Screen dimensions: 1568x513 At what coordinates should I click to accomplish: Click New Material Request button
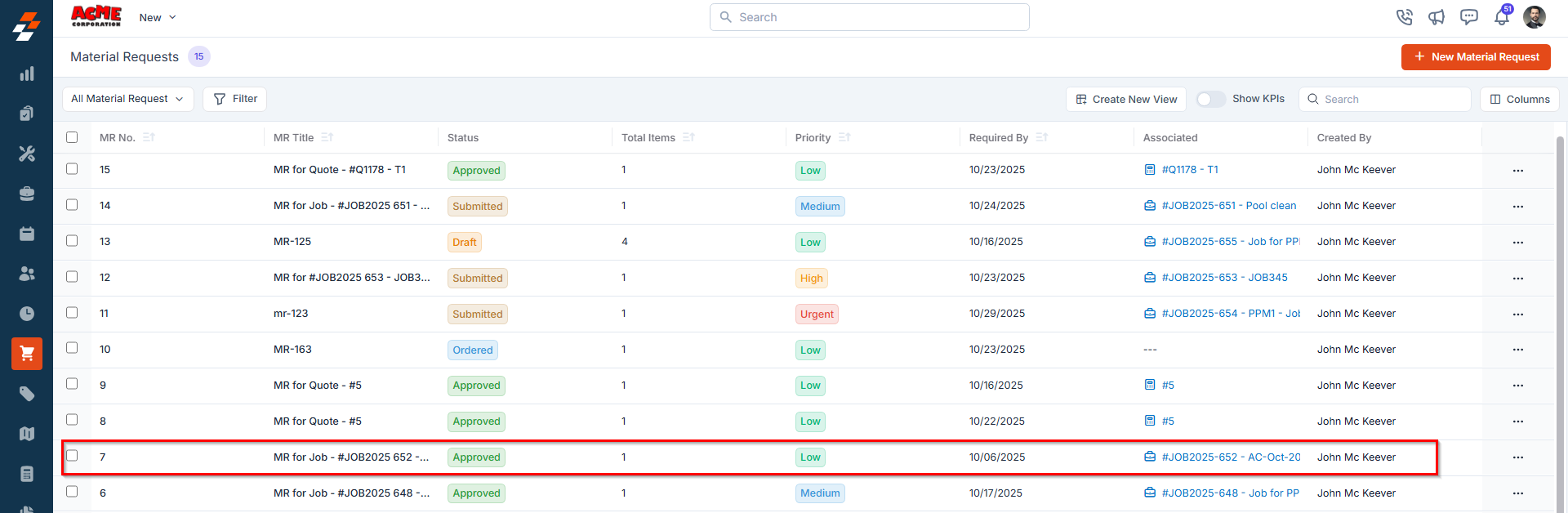[x=1476, y=56]
